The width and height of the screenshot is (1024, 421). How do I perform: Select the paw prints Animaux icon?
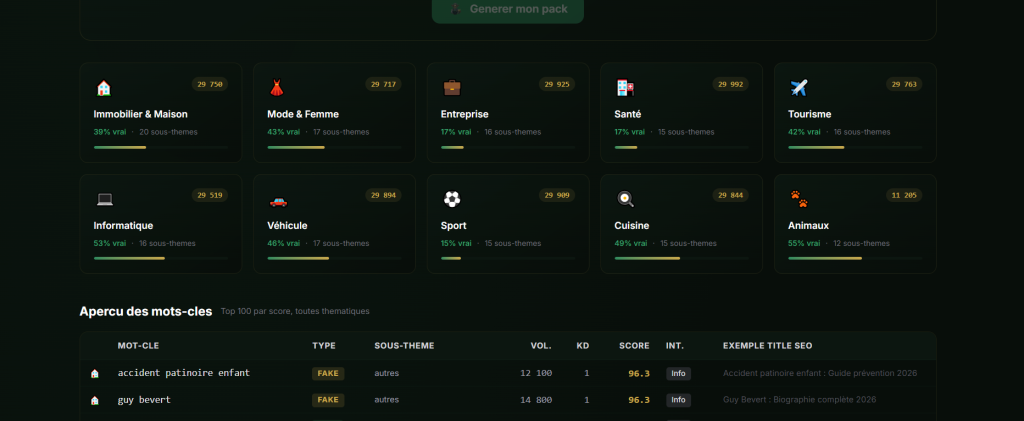pyautogui.click(x=799, y=198)
